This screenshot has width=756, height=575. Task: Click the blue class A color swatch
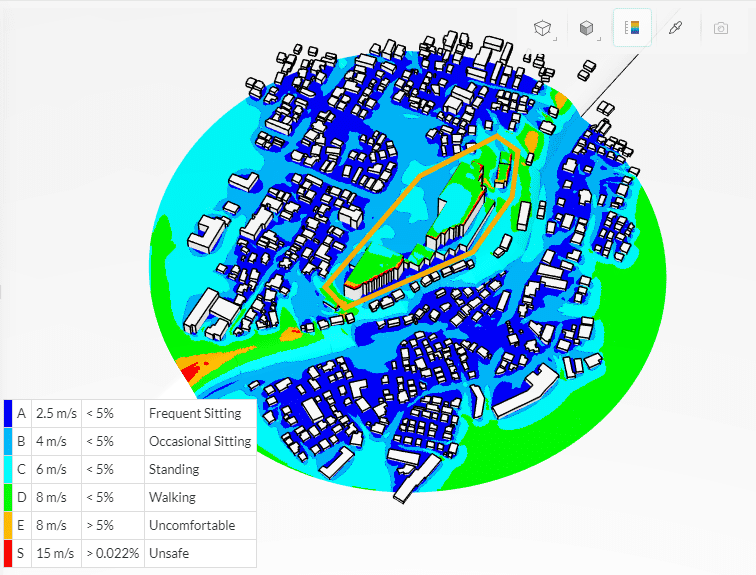[x=8, y=413]
